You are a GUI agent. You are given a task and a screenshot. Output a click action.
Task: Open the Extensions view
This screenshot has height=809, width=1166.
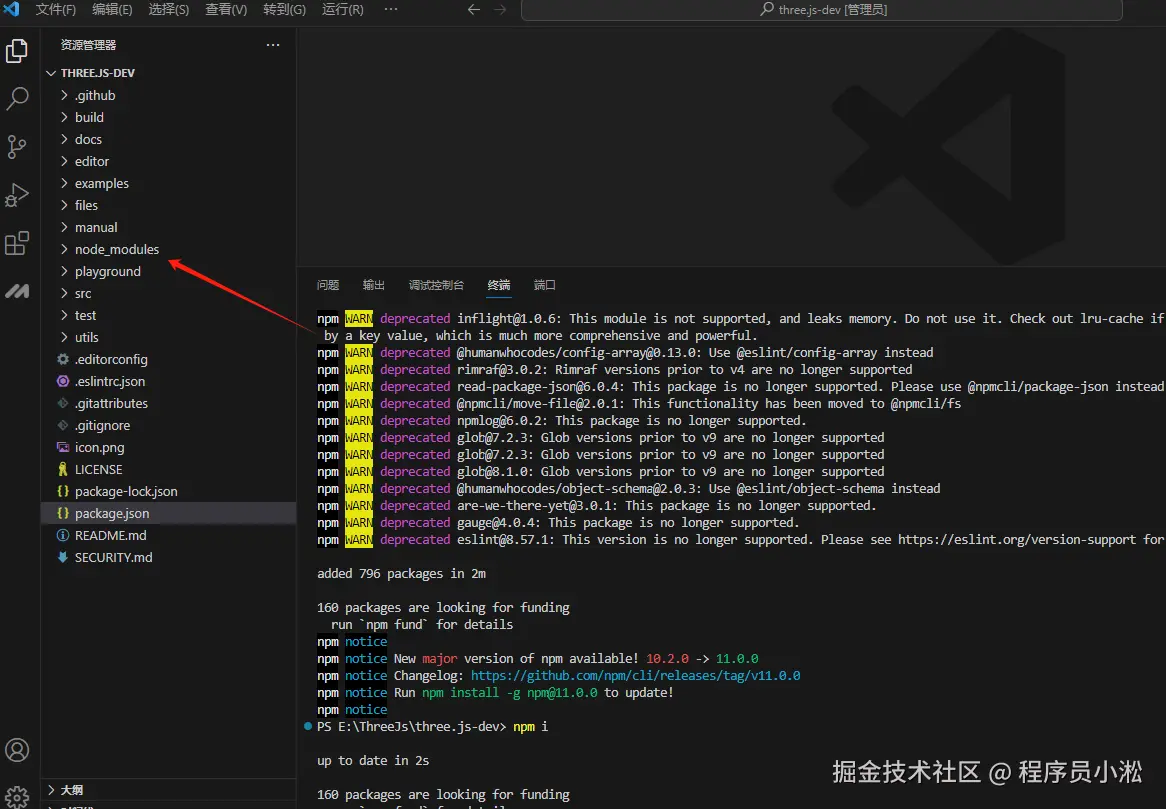[x=17, y=243]
